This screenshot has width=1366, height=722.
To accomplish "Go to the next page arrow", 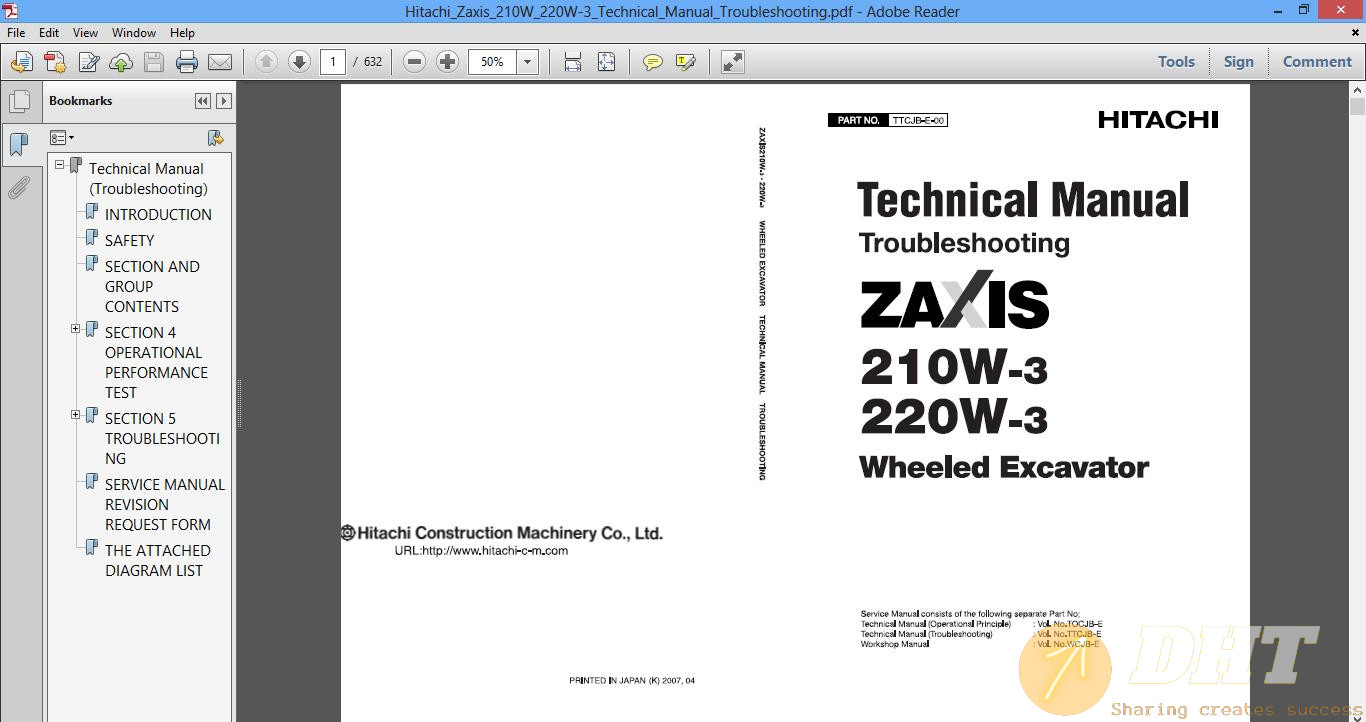I will tap(299, 62).
